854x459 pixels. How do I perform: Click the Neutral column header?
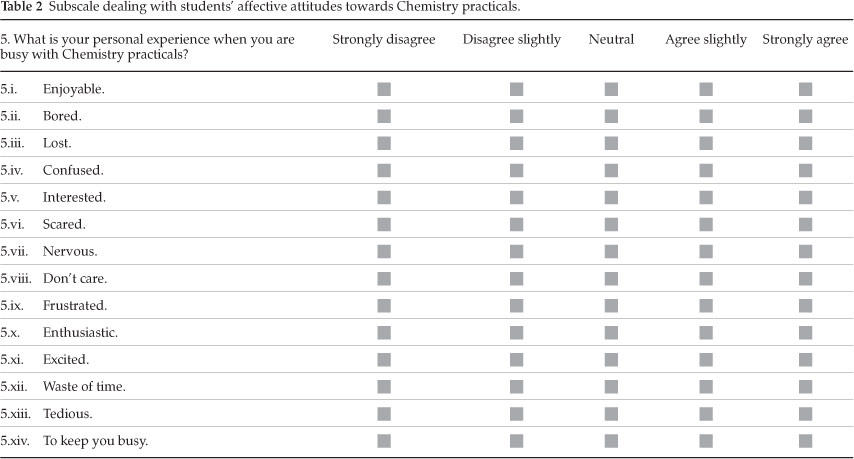pos(611,39)
